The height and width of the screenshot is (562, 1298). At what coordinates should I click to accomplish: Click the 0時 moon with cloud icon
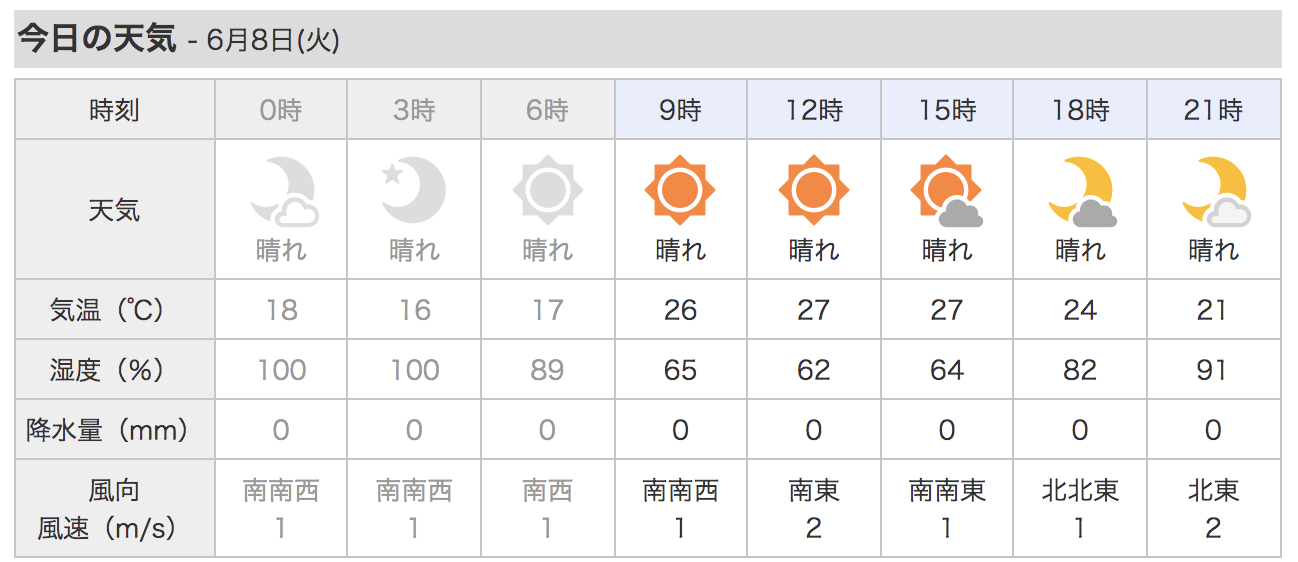point(284,191)
